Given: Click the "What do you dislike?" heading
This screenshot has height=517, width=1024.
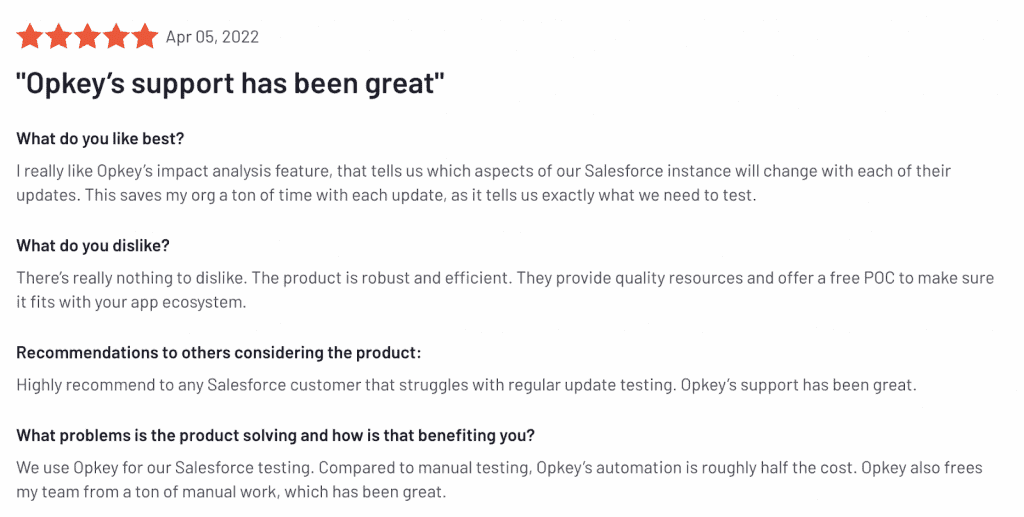Looking at the screenshot, I should tap(95, 245).
